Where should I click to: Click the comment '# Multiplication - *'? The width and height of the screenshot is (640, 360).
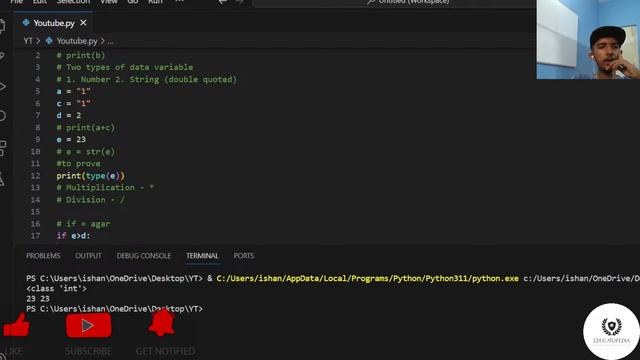[x=105, y=188]
